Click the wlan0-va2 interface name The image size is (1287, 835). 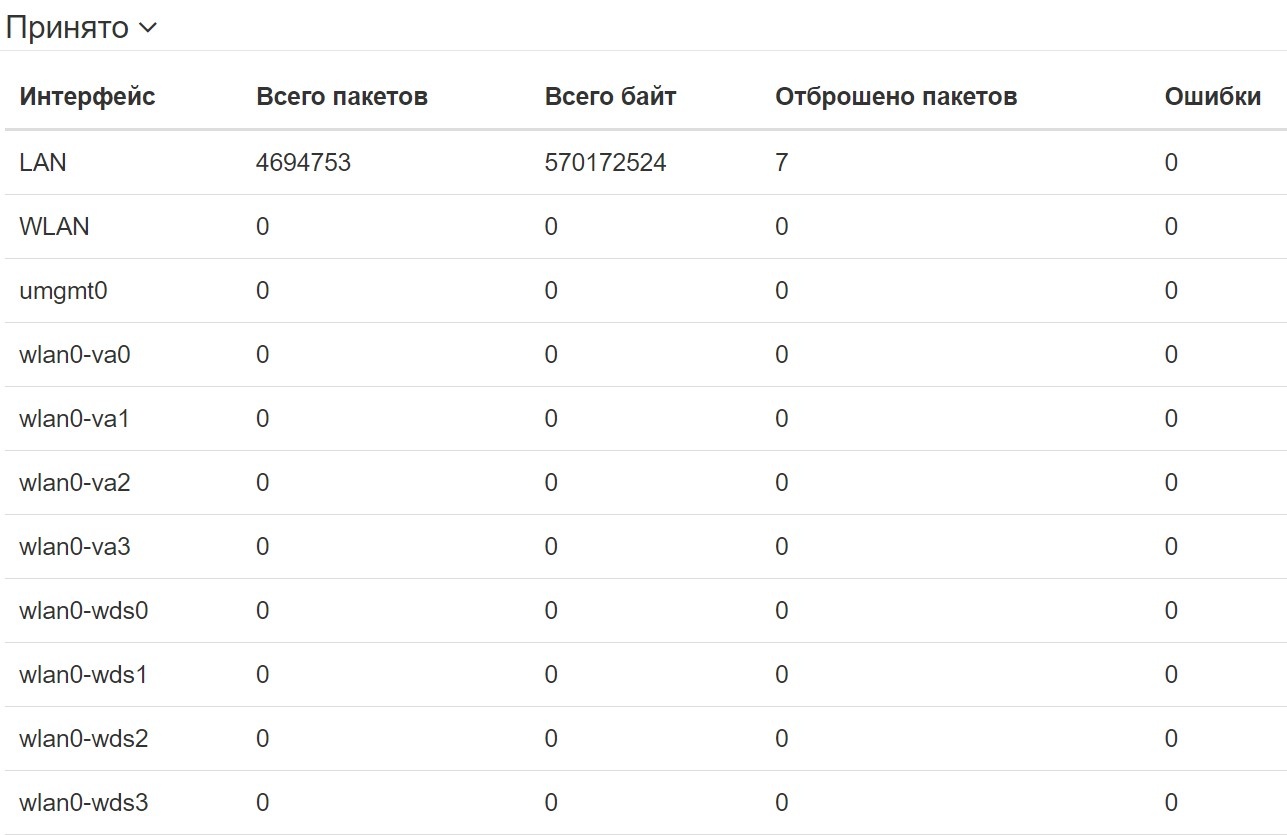click(74, 483)
